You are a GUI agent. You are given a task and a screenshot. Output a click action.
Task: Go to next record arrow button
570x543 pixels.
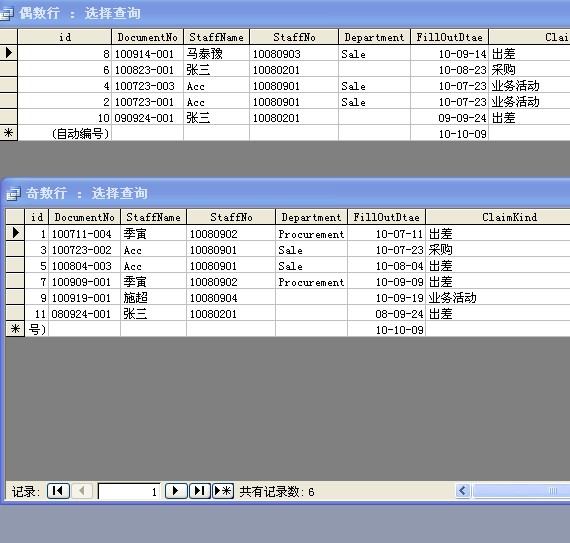tap(176, 491)
